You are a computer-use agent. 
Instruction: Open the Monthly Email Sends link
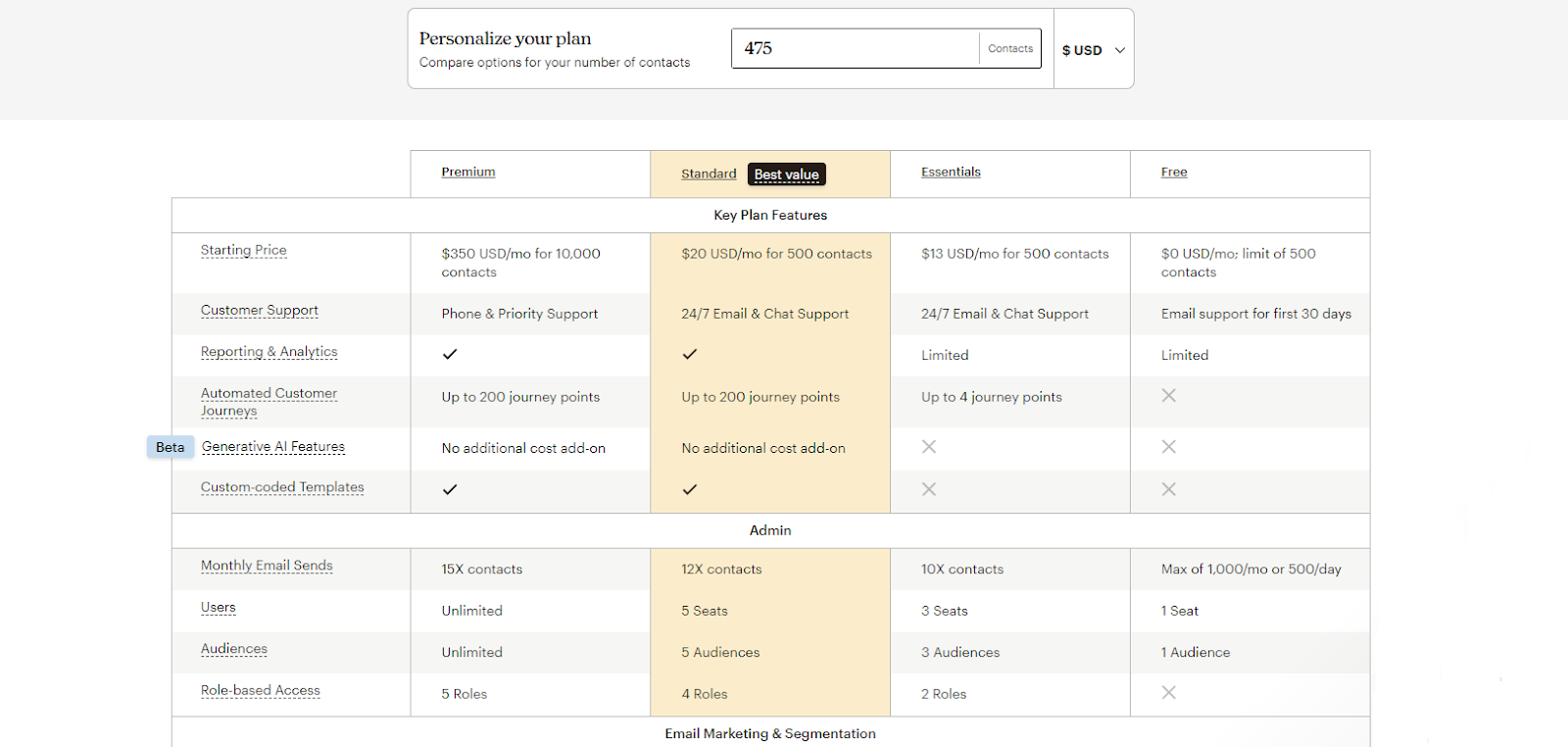pos(266,566)
